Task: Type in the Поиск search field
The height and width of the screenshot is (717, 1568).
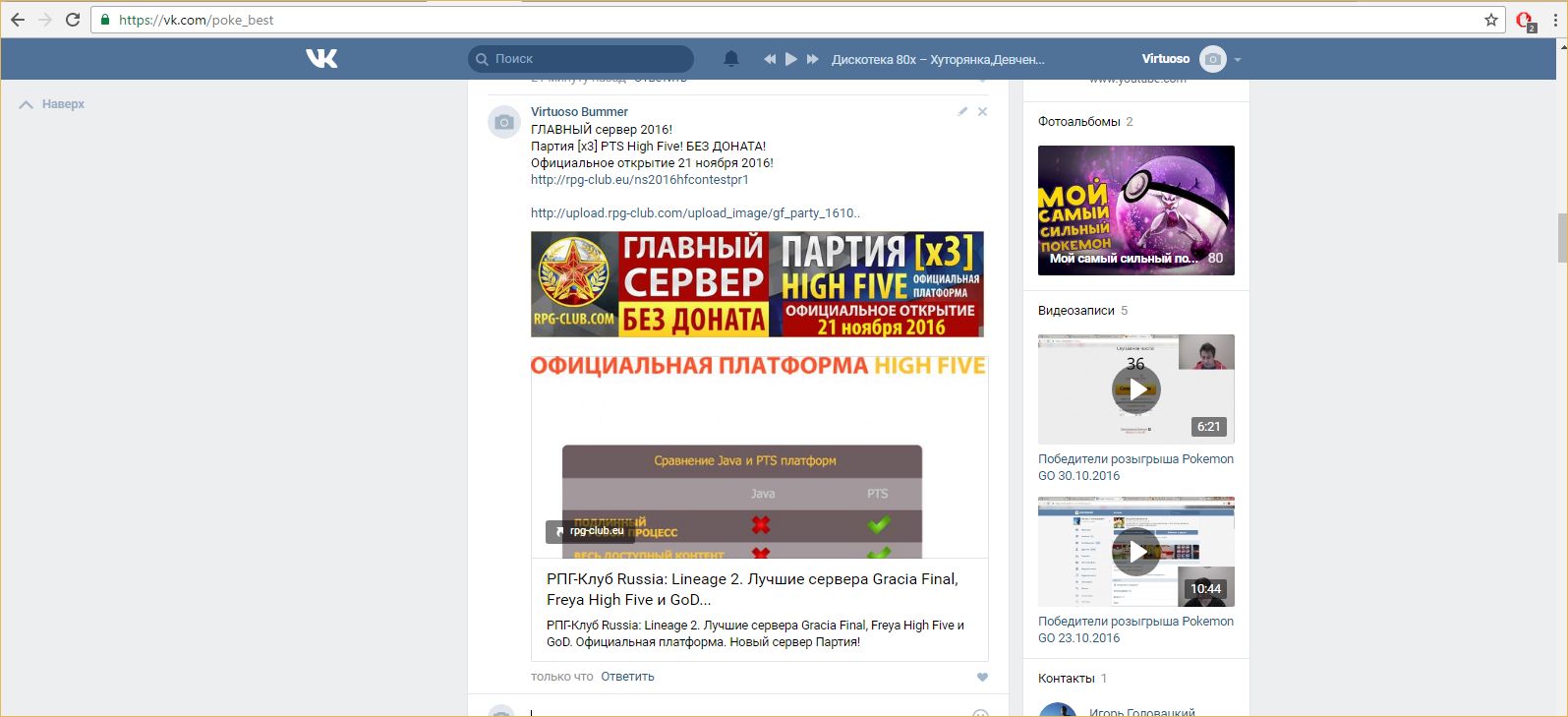Action: [x=590, y=59]
